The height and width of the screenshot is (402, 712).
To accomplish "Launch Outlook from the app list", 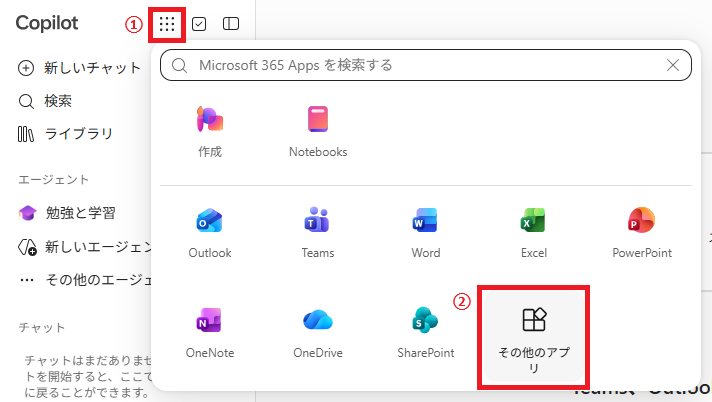I will tap(210, 232).
